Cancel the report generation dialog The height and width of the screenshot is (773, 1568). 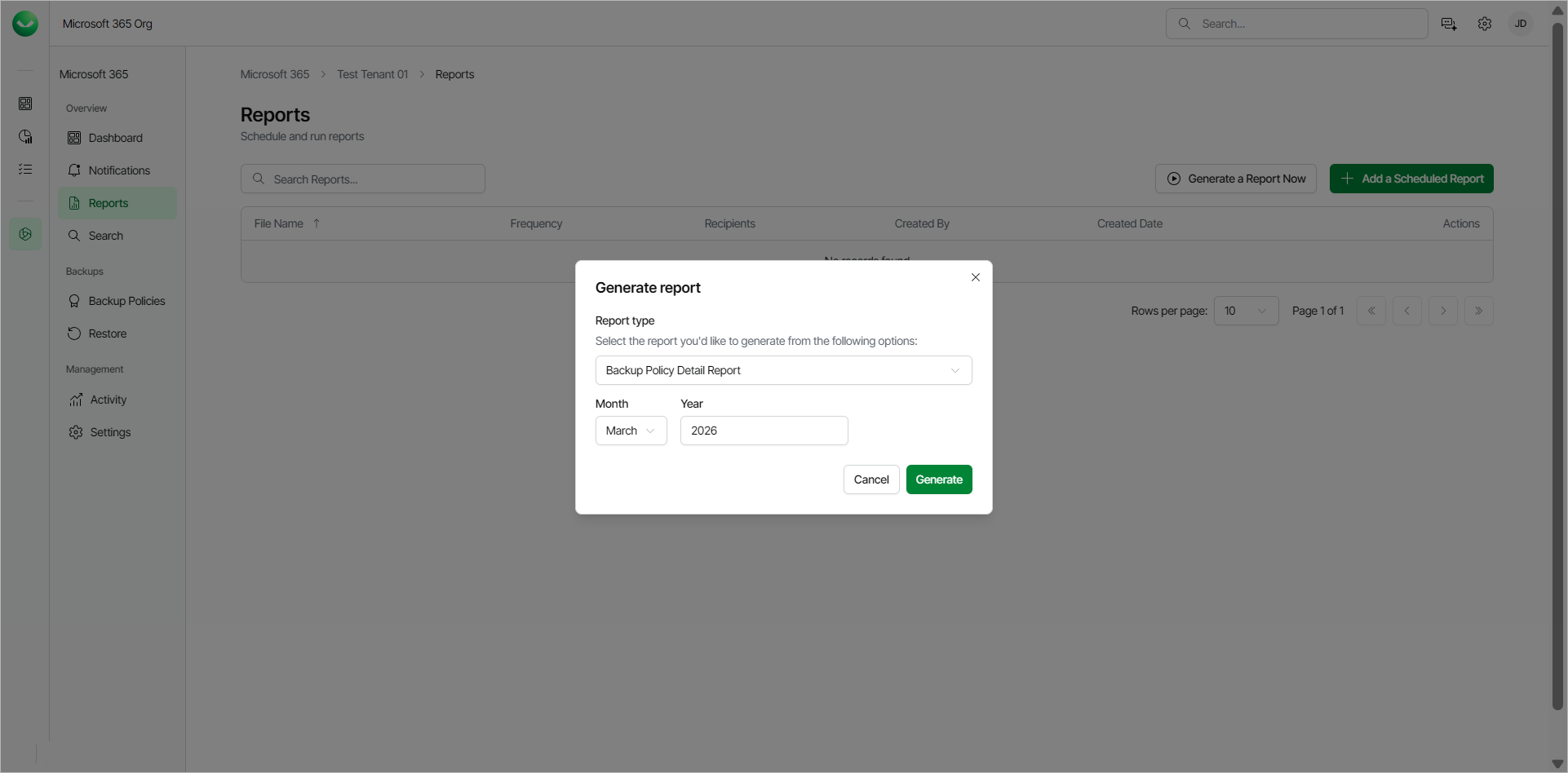click(x=870, y=479)
